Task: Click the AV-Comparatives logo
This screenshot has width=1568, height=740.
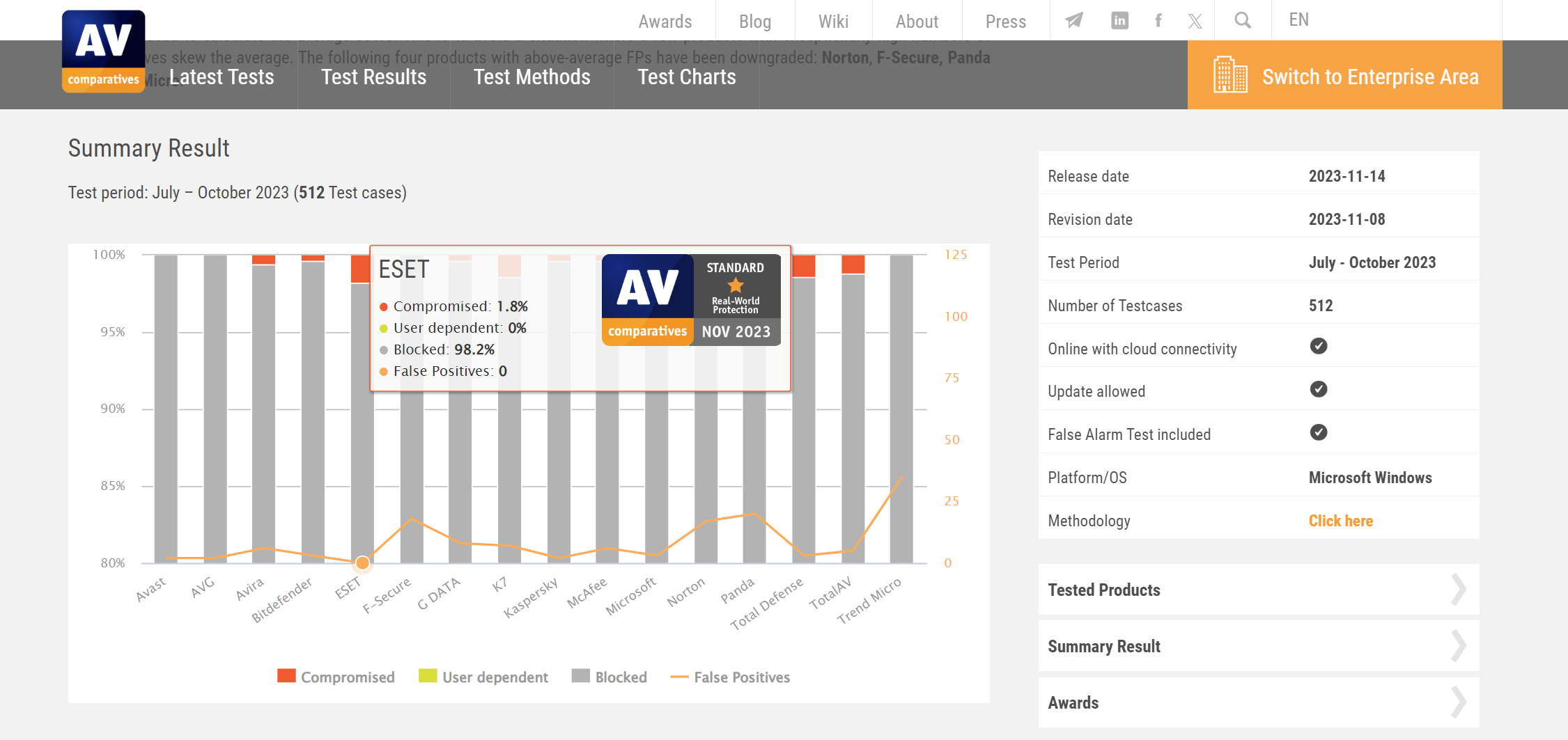Action: click(104, 51)
